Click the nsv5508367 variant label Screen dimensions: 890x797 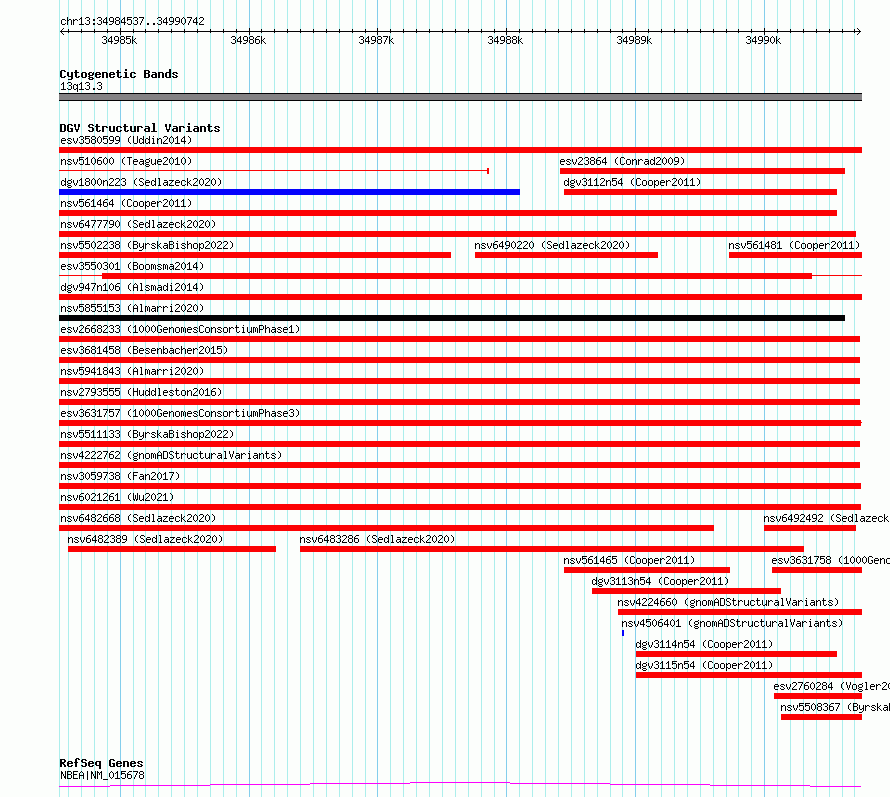835,707
